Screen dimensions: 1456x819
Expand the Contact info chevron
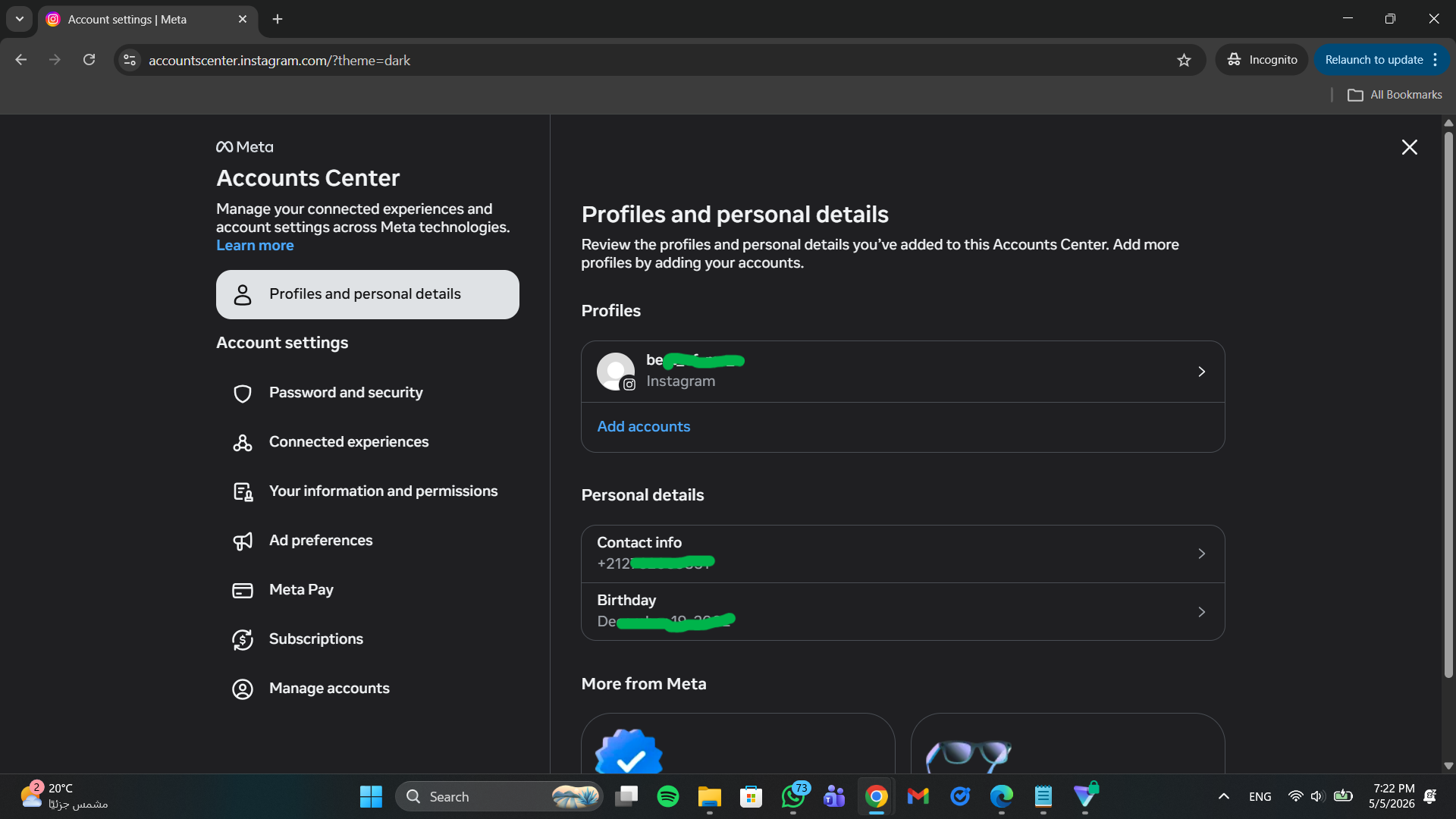tap(1201, 554)
